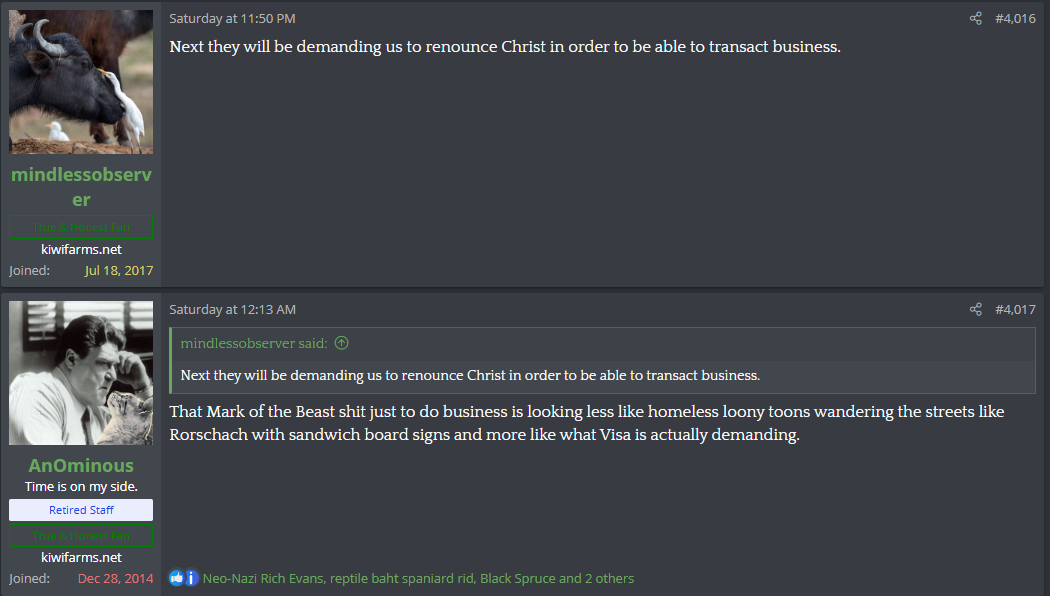Click mindlessobserver's True & Honest Fan badge
1050x596 pixels.
click(x=81, y=228)
